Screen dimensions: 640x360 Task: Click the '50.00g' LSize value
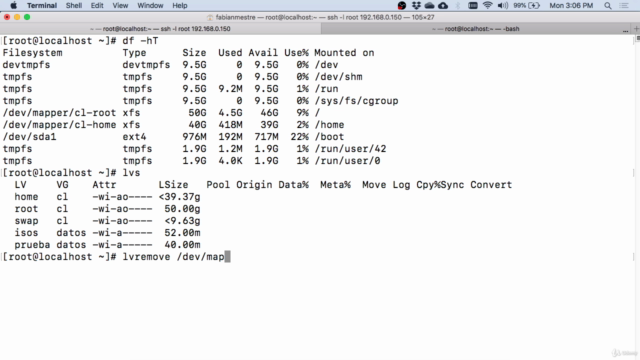(x=182, y=209)
